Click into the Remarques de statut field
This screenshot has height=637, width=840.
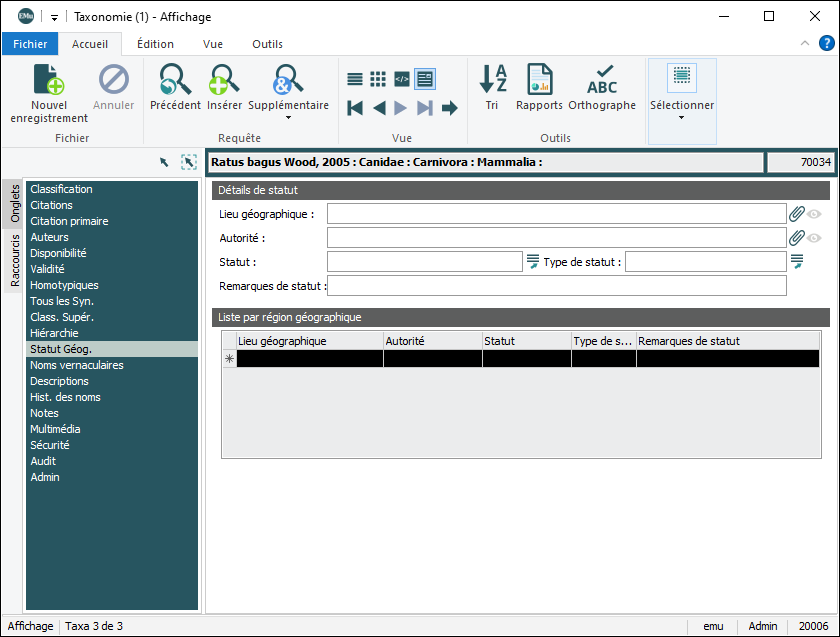coord(557,286)
